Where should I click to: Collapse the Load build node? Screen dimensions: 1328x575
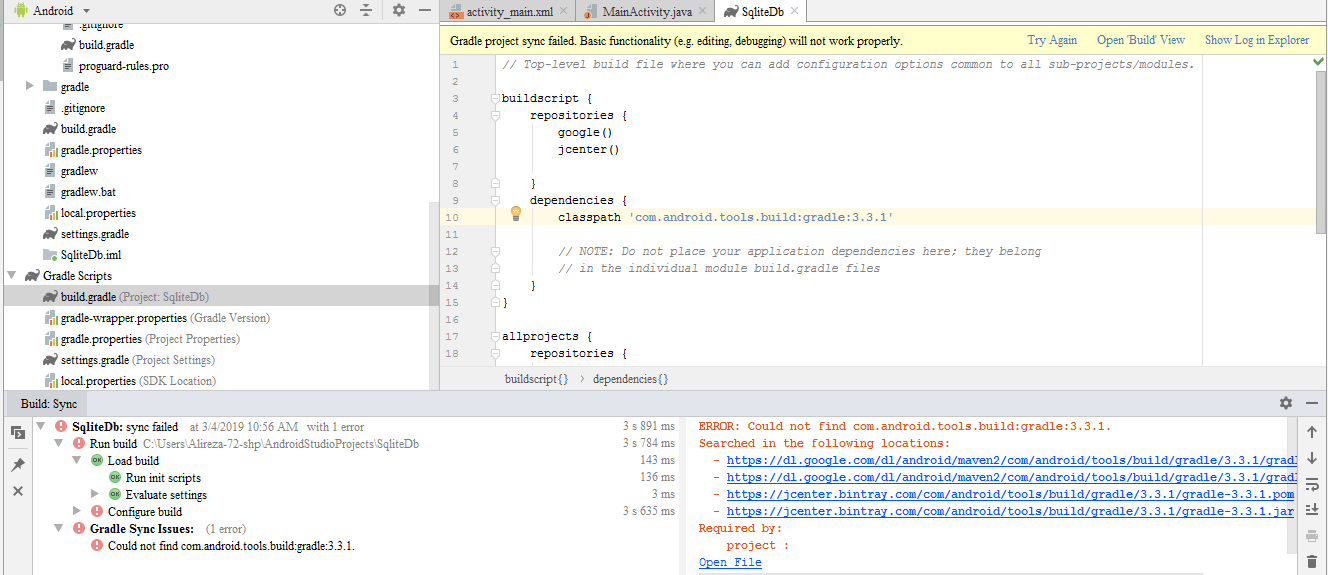(x=77, y=460)
